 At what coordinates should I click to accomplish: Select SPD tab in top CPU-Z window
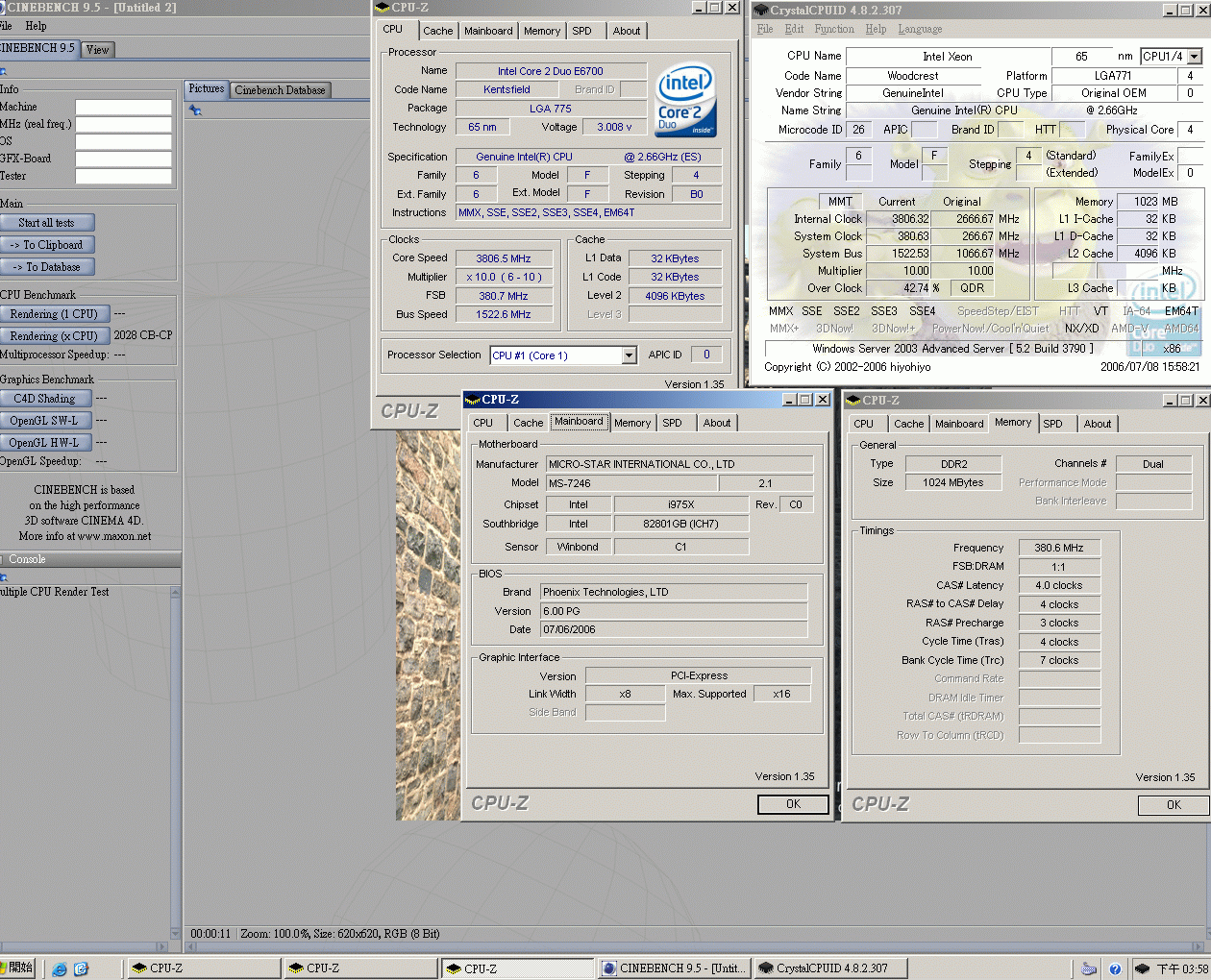click(581, 31)
